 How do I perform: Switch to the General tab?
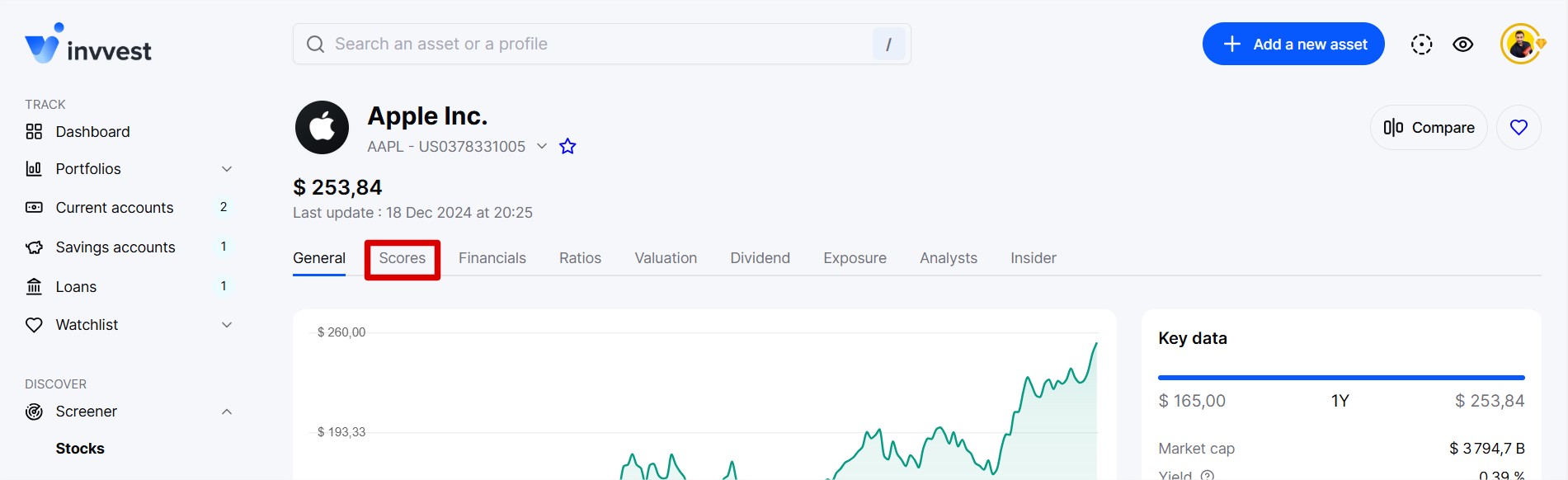[x=319, y=258]
